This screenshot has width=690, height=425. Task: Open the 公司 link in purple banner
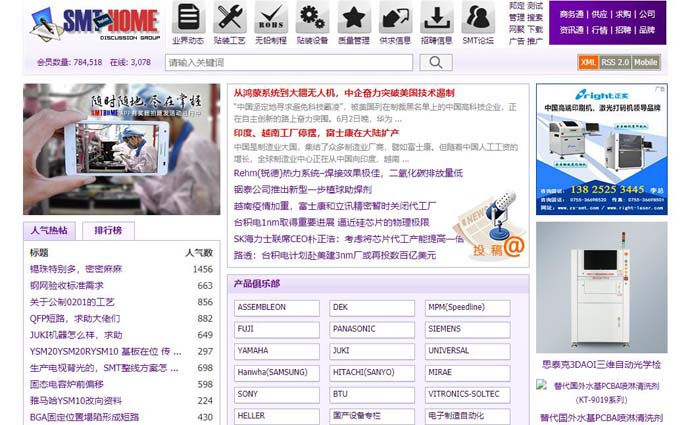[647, 15]
